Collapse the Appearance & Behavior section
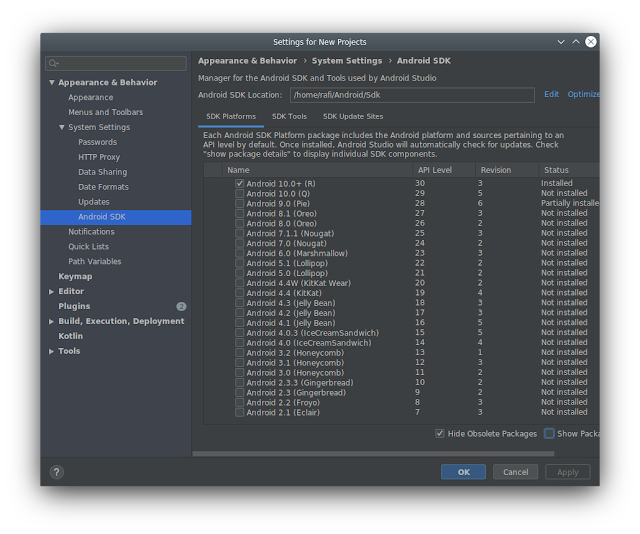 (52, 82)
